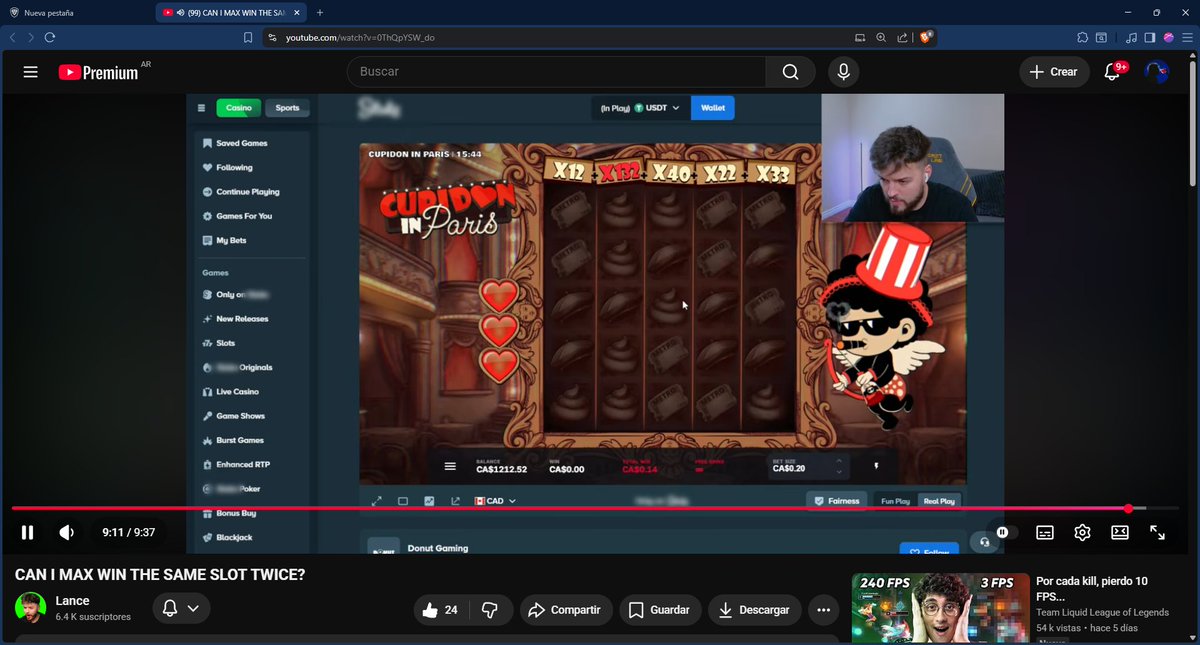
Task: Open 'Por cada kill, pierdo 10 FPS' title
Action: pyautogui.click(x=1092, y=589)
